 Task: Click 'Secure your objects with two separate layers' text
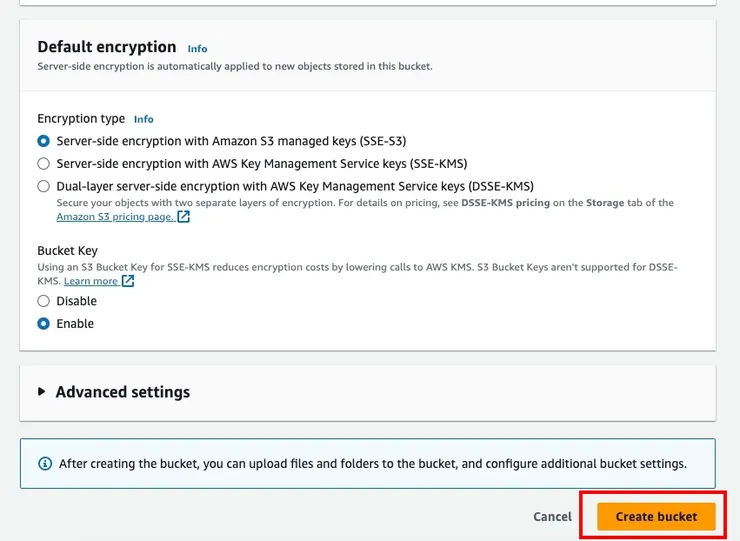(x=365, y=210)
